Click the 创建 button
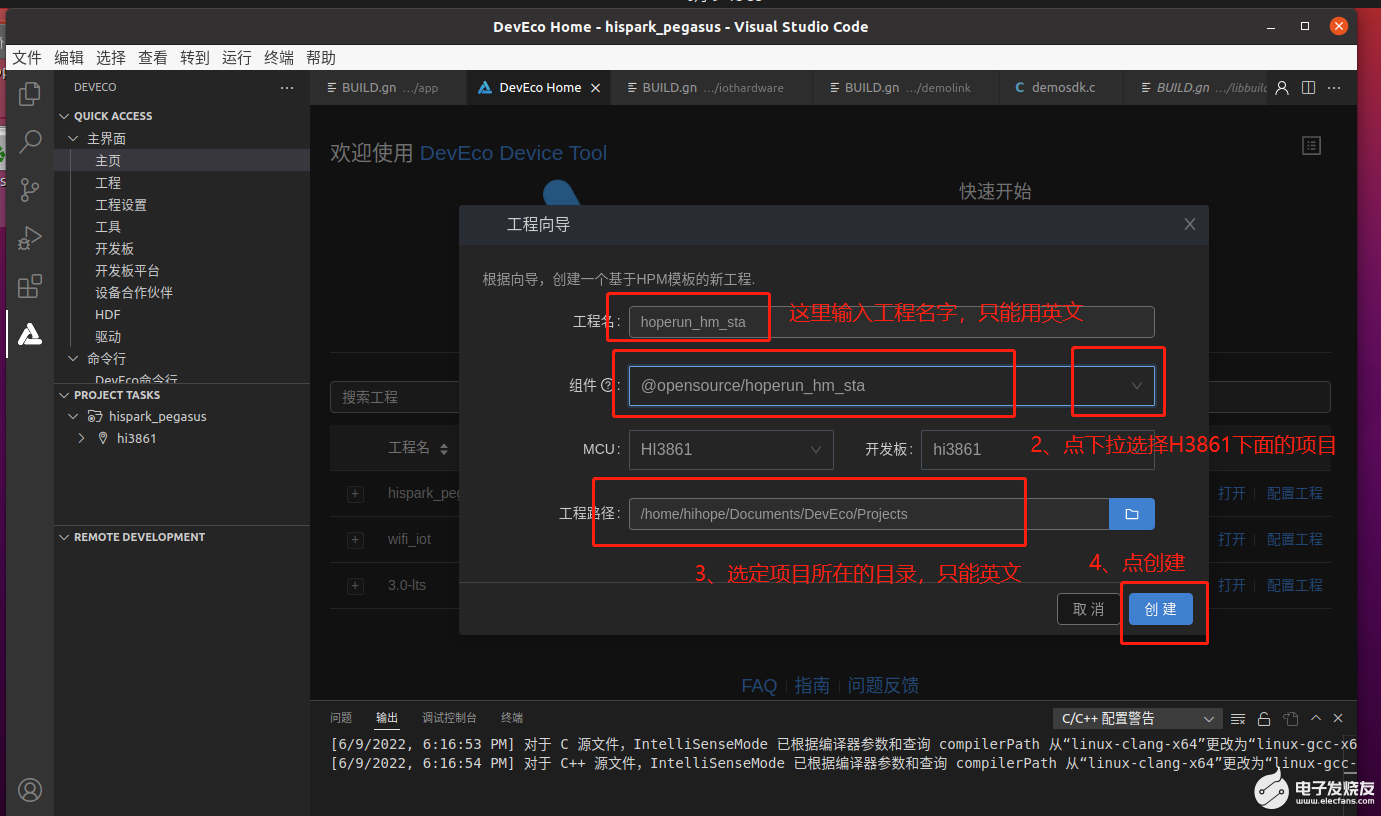 coord(1161,609)
